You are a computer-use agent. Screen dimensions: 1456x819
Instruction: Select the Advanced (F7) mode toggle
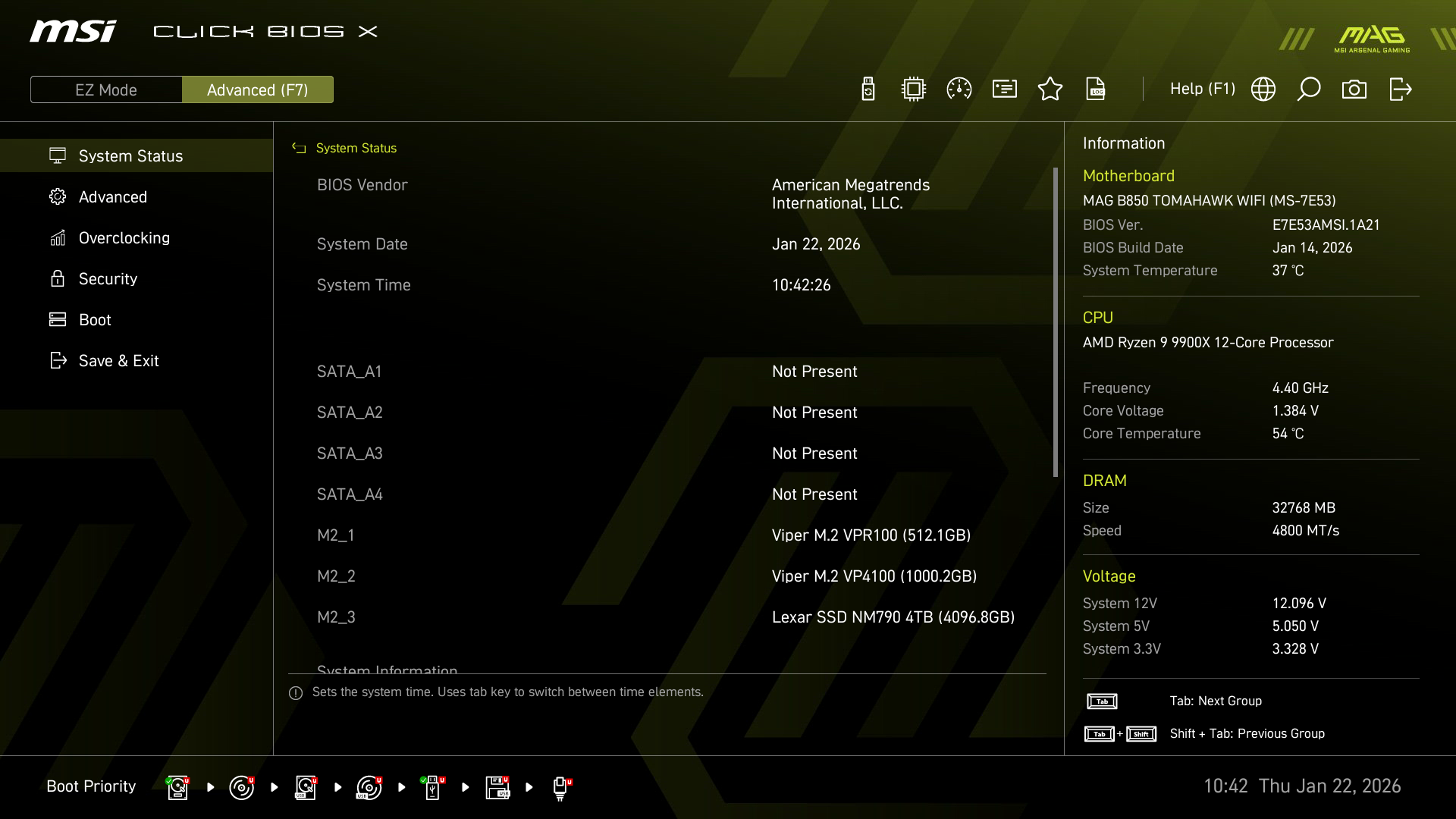(258, 89)
